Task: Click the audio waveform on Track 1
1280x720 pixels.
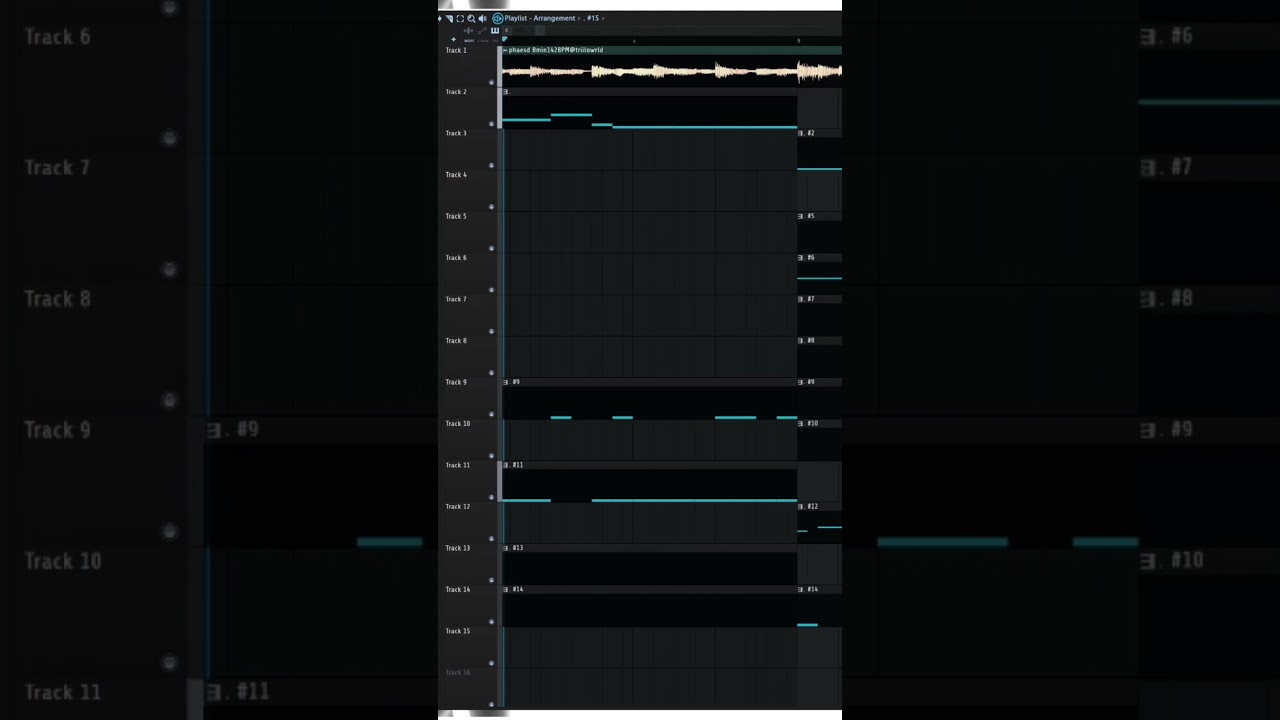Action: click(672, 71)
